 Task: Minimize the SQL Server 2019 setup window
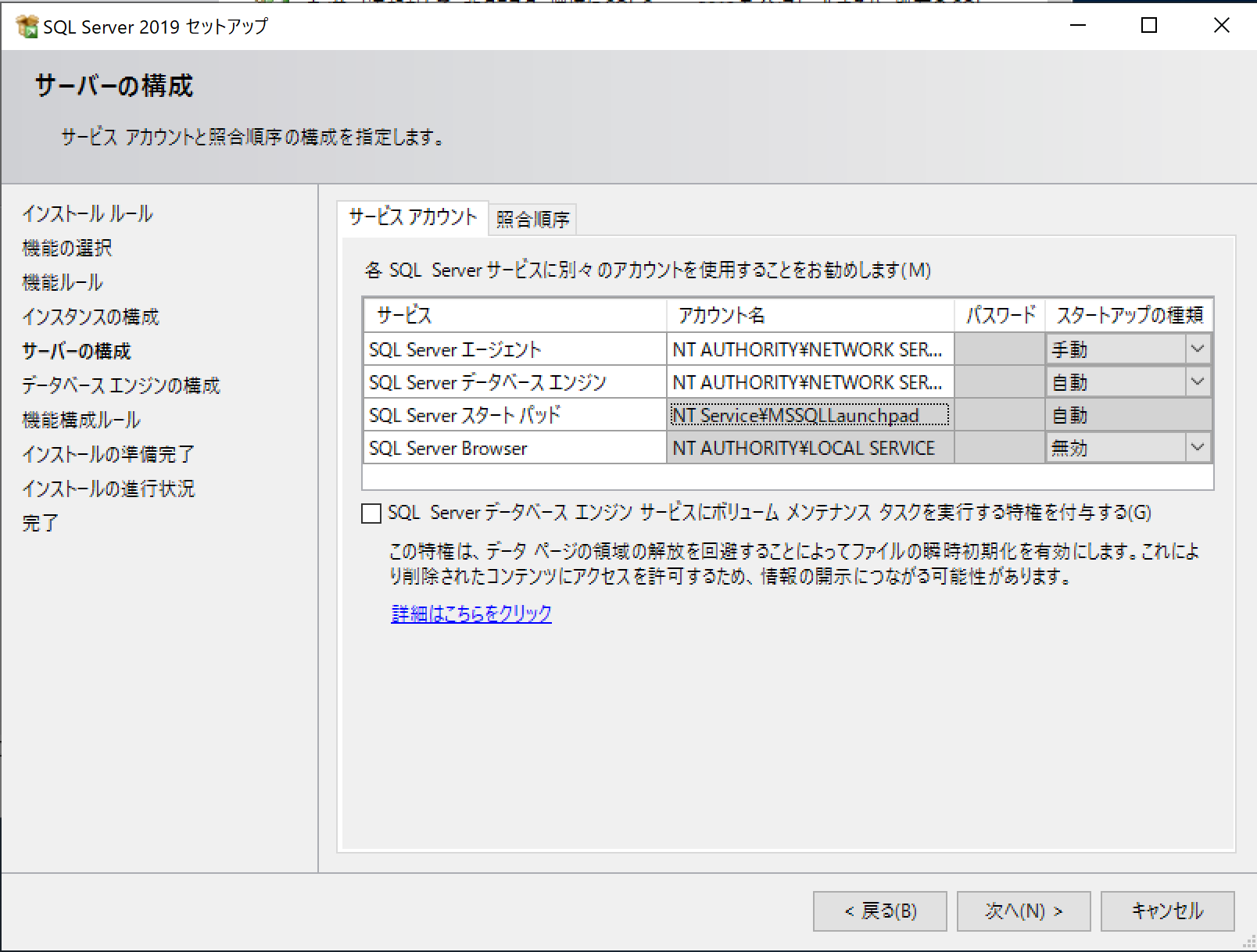point(1078,26)
